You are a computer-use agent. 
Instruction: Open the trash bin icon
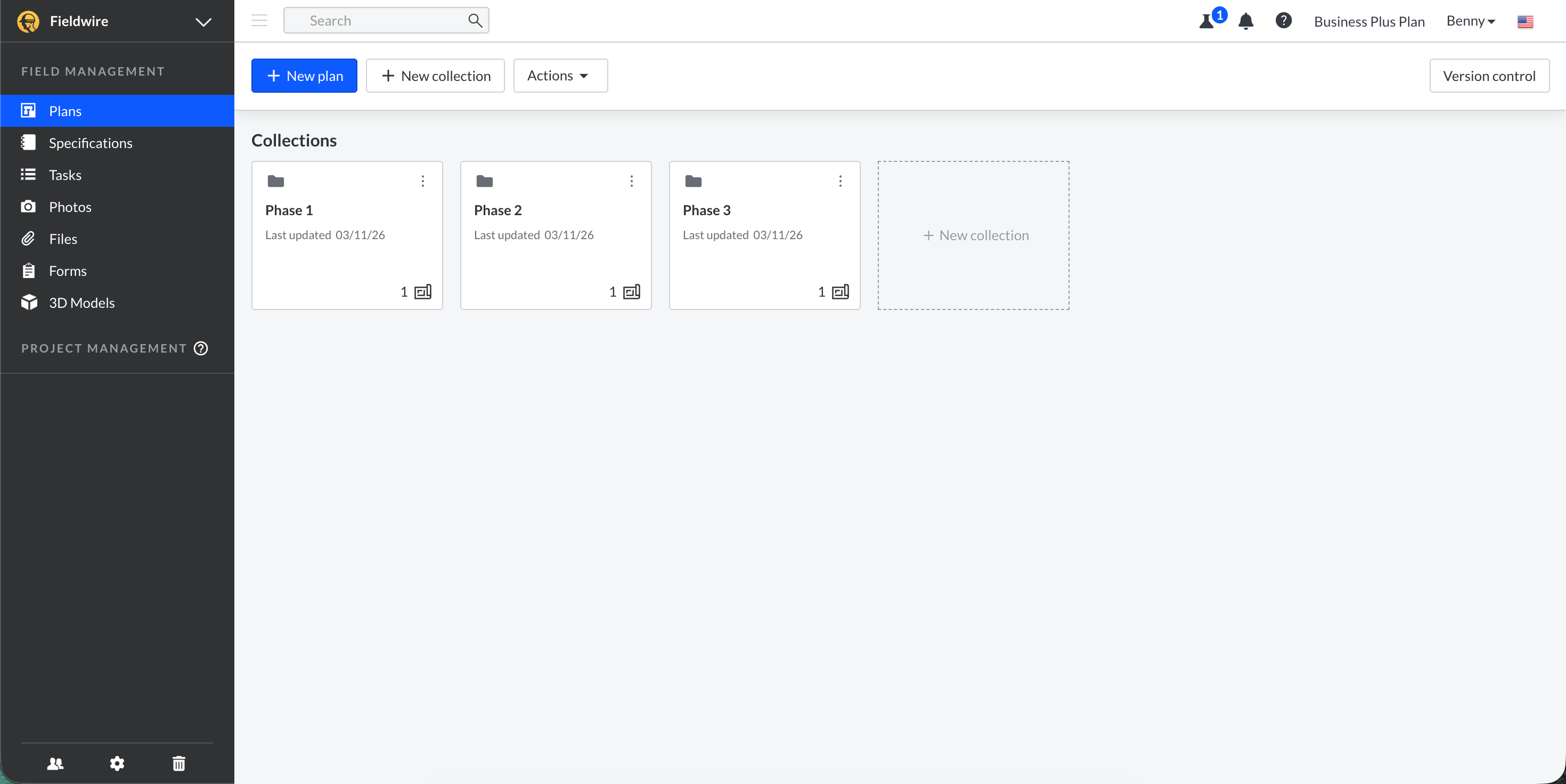[x=179, y=763]
